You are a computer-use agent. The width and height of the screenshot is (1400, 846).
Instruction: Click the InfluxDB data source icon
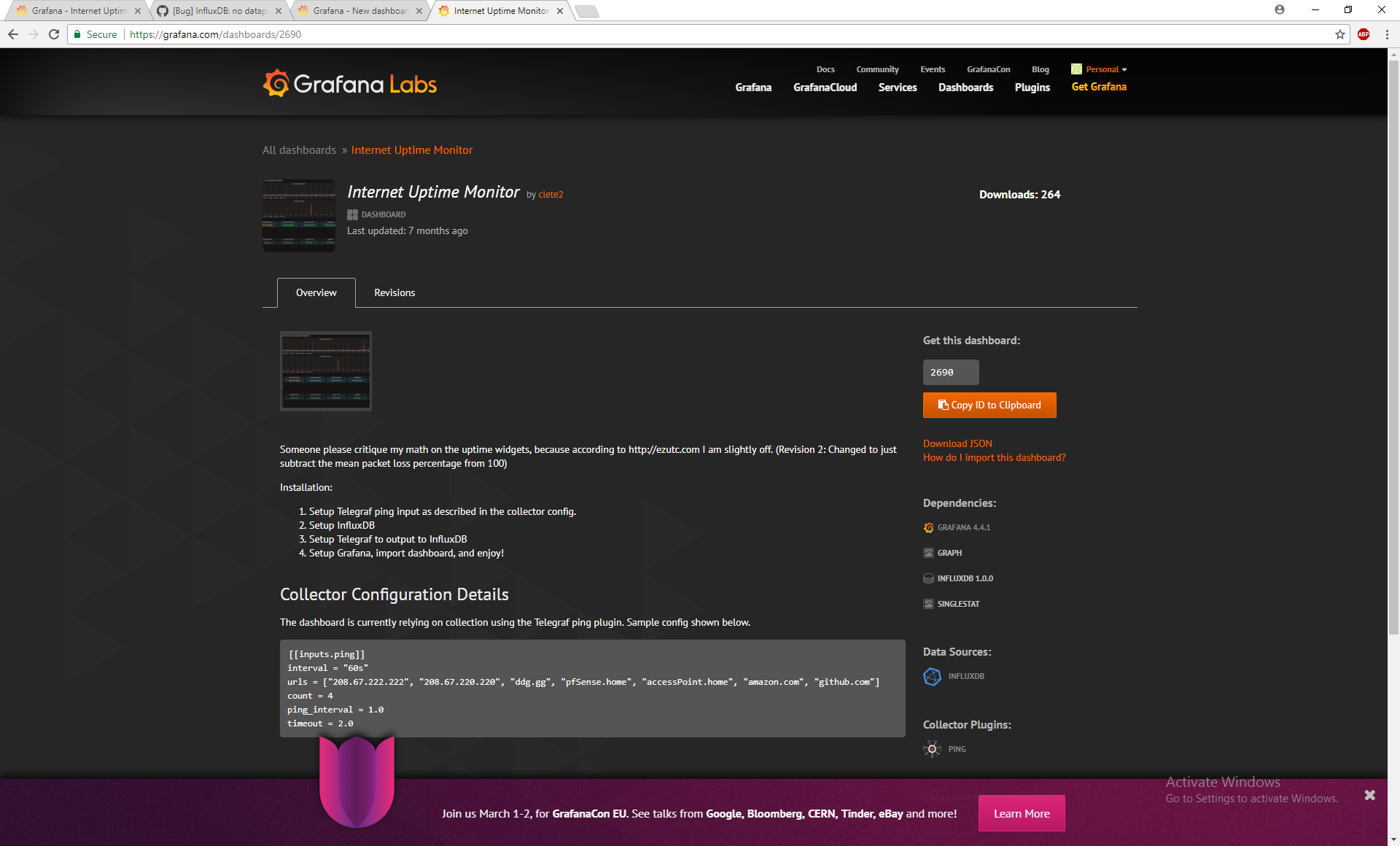pos(932,676)
